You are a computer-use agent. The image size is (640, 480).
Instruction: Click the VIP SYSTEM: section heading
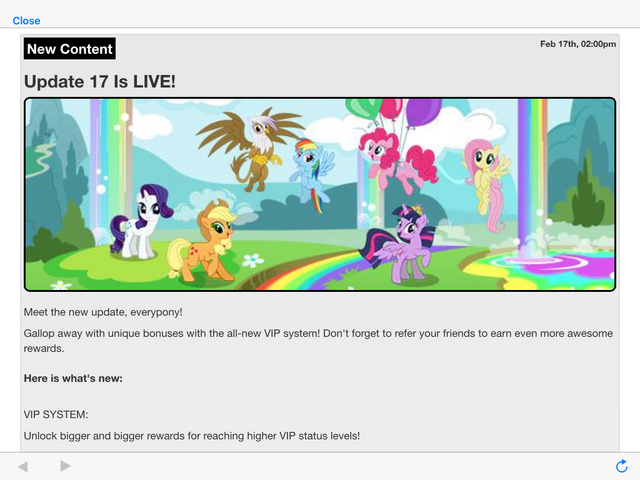56,415
